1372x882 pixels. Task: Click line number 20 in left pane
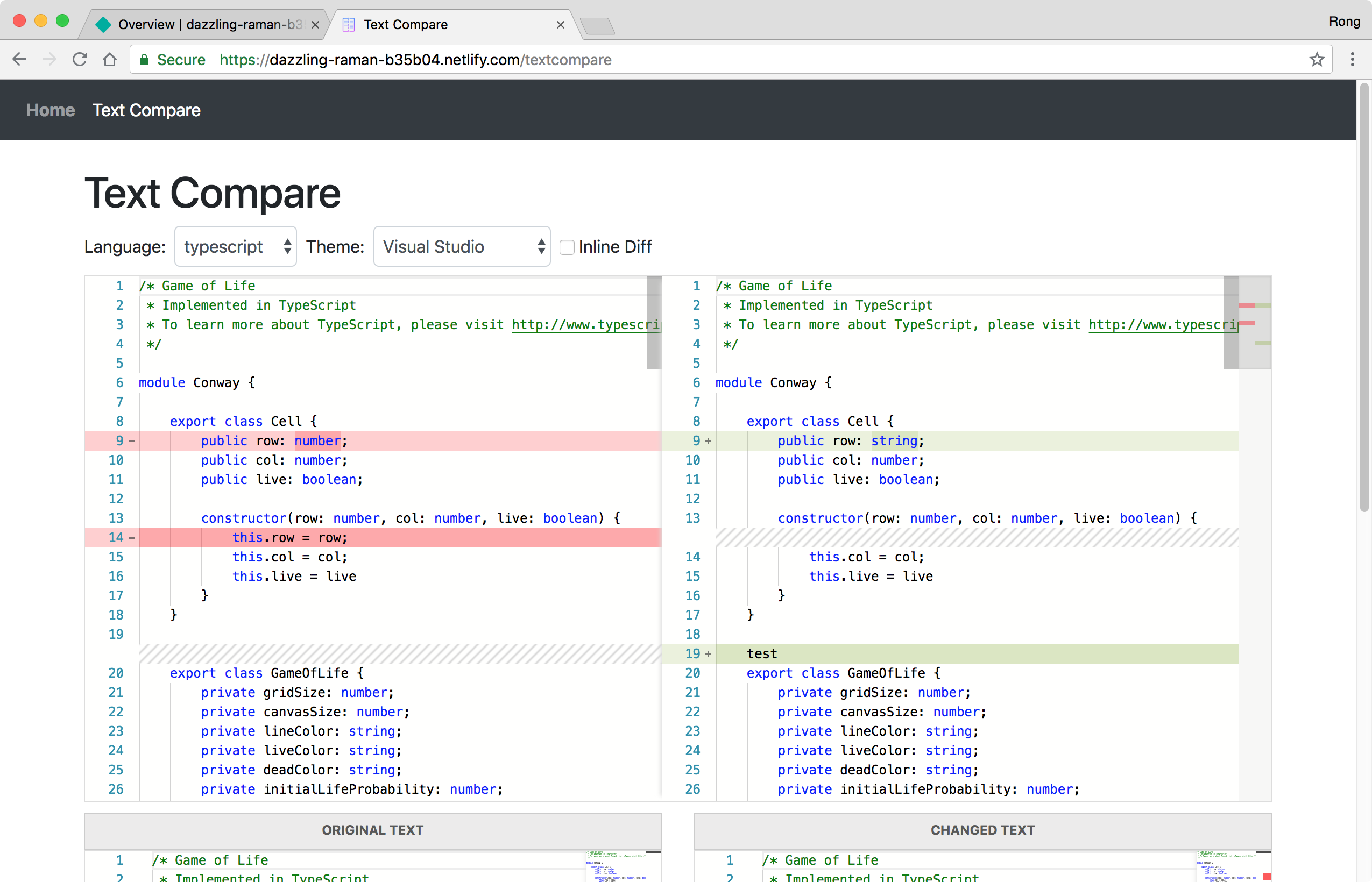point(116,673)
